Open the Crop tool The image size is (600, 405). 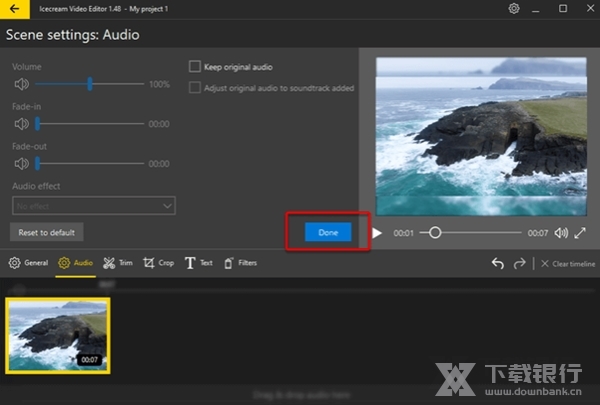(158, 263)
